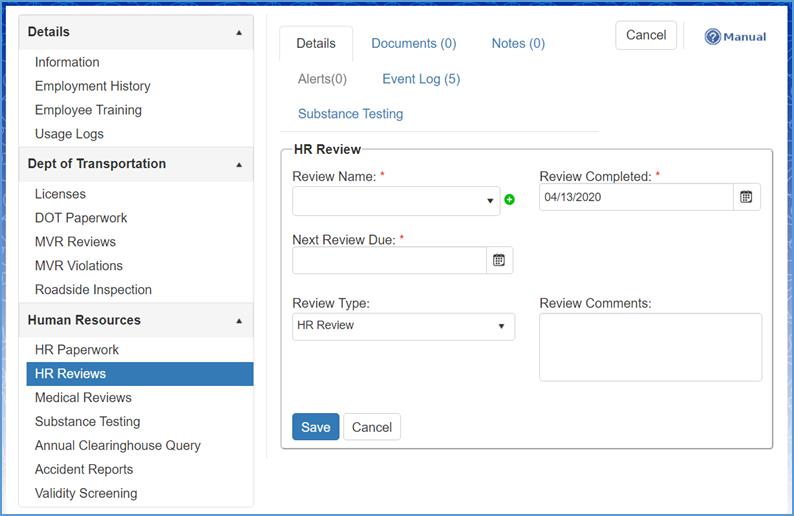Switch to the Documents (0) tab
The image size is (794, 516).
pos(413,43)
